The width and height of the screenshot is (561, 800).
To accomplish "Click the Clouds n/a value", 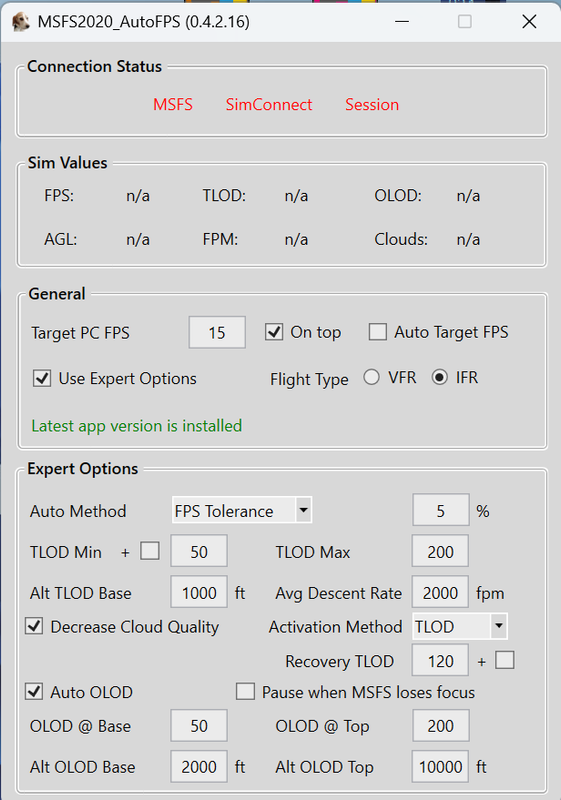I will [x=468, y=239].
